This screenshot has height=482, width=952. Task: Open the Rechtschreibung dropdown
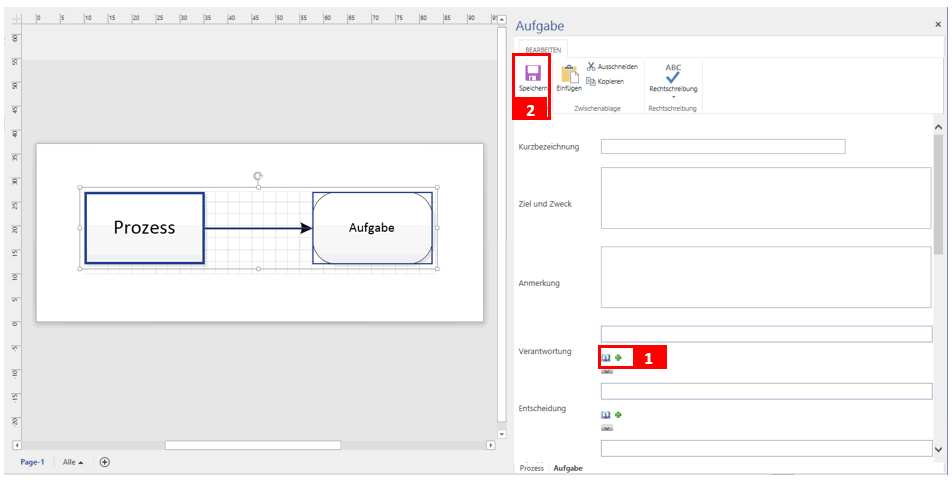pos(673,97)
